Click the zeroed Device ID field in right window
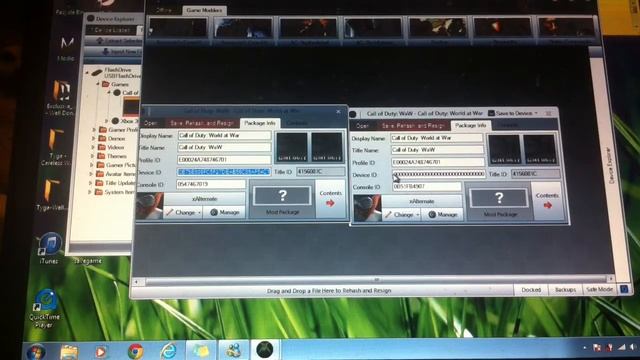Screen dimensions: 640x360 point(438,174)
